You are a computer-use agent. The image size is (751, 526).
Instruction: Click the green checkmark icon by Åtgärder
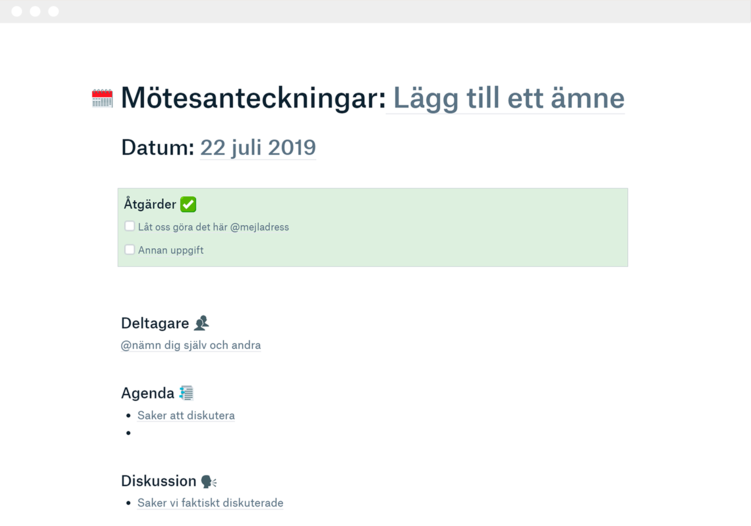point(188,204)
